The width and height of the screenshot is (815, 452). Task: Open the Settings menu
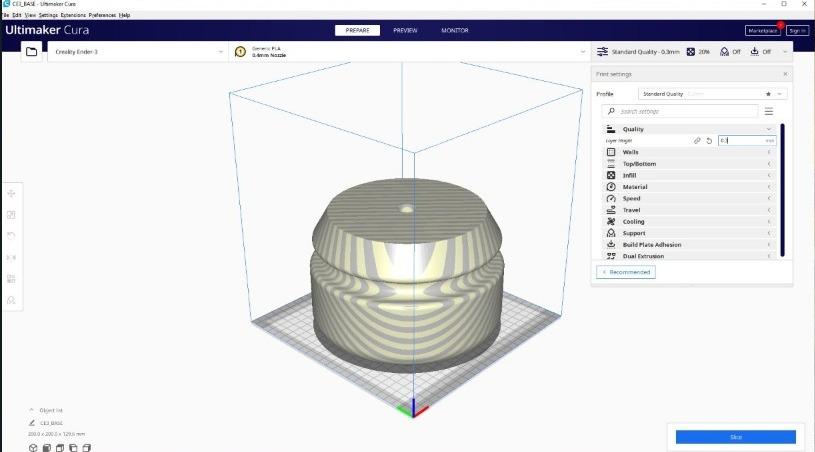48,15
